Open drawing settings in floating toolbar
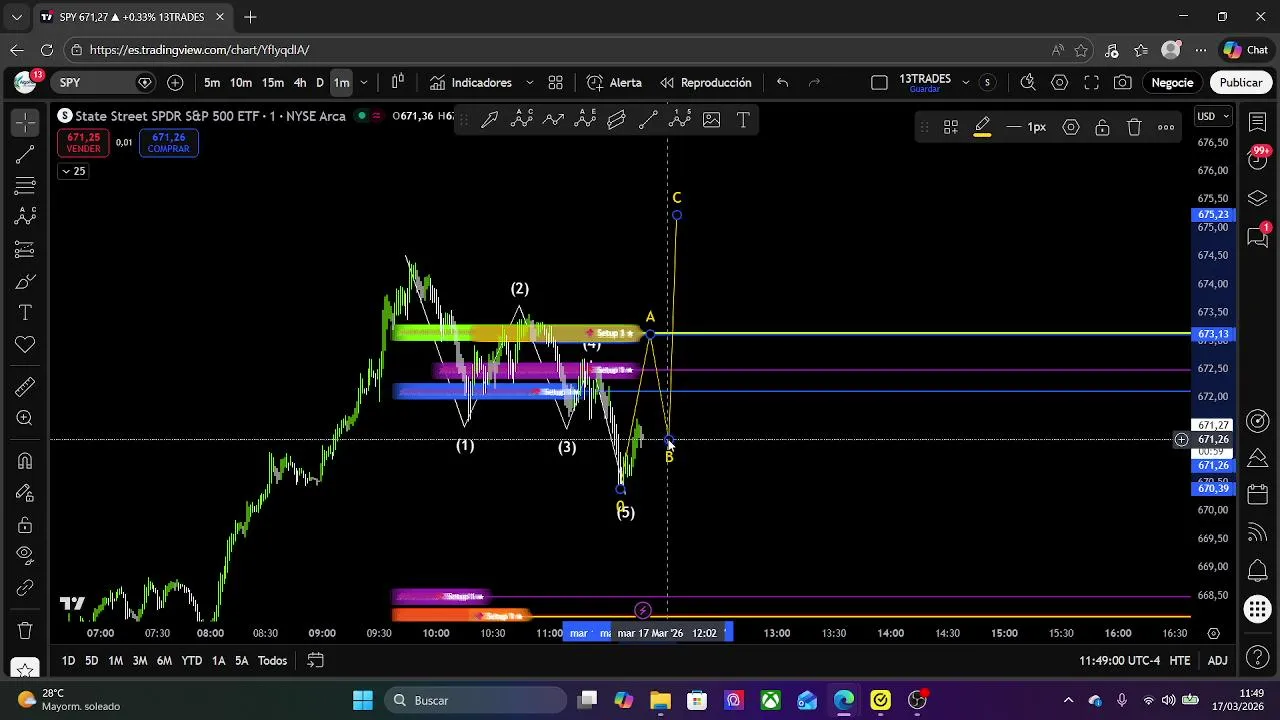The height and width of the screenshot is (720, 1280). point(1071,127)
